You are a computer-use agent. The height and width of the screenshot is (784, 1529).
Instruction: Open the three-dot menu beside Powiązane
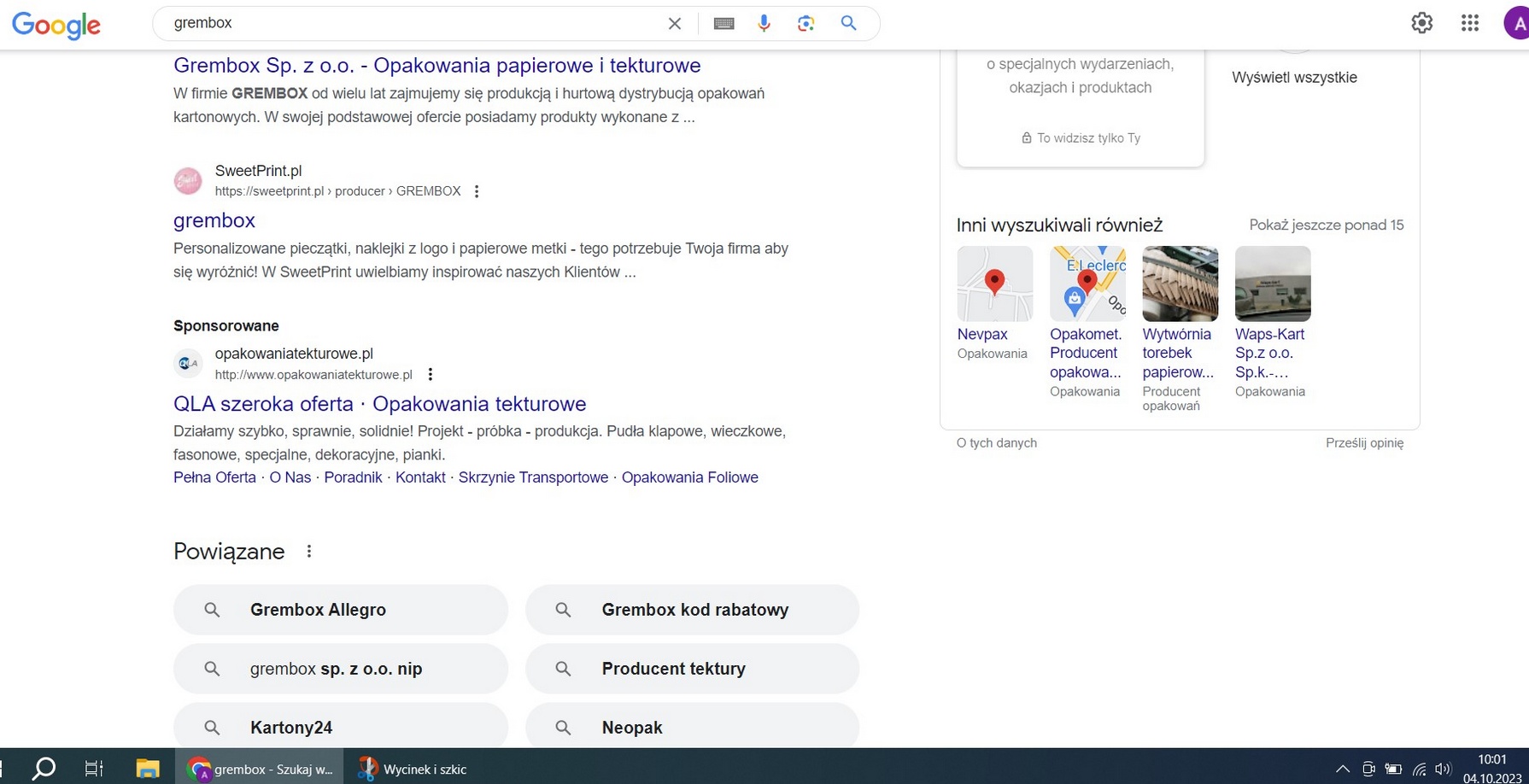coord(309,552)
